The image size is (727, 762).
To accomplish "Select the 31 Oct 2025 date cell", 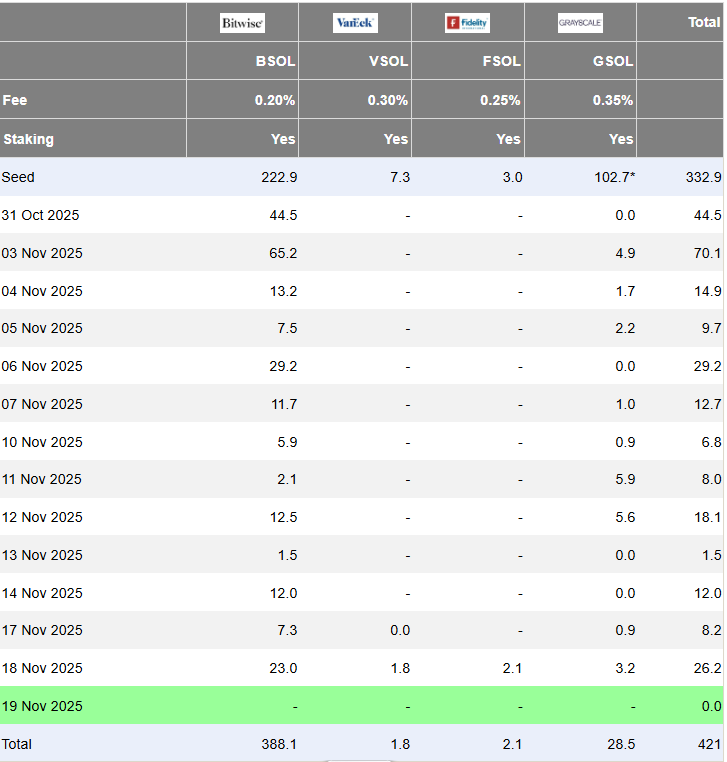I will [x=41, y=215].
